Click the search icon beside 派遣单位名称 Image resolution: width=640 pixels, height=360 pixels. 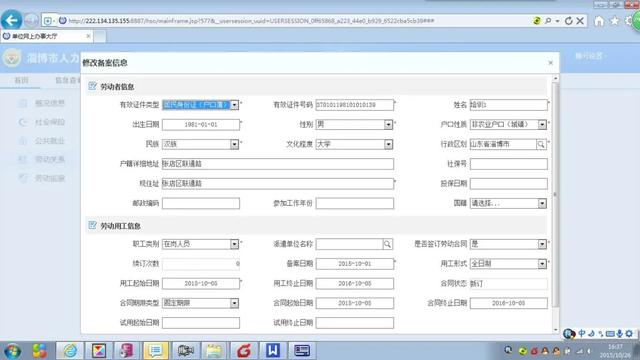click(387, 244)
